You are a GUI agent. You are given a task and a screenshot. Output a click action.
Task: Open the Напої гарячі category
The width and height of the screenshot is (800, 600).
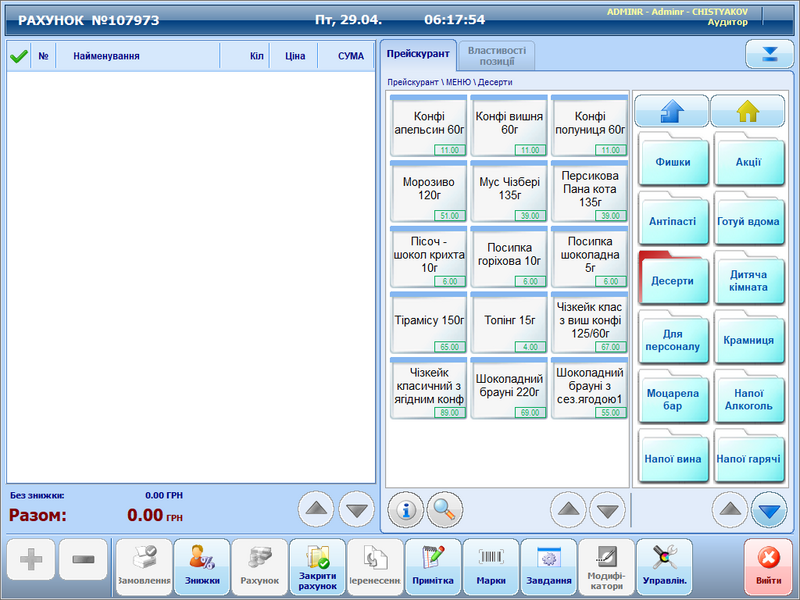click(x=748, y=460)
